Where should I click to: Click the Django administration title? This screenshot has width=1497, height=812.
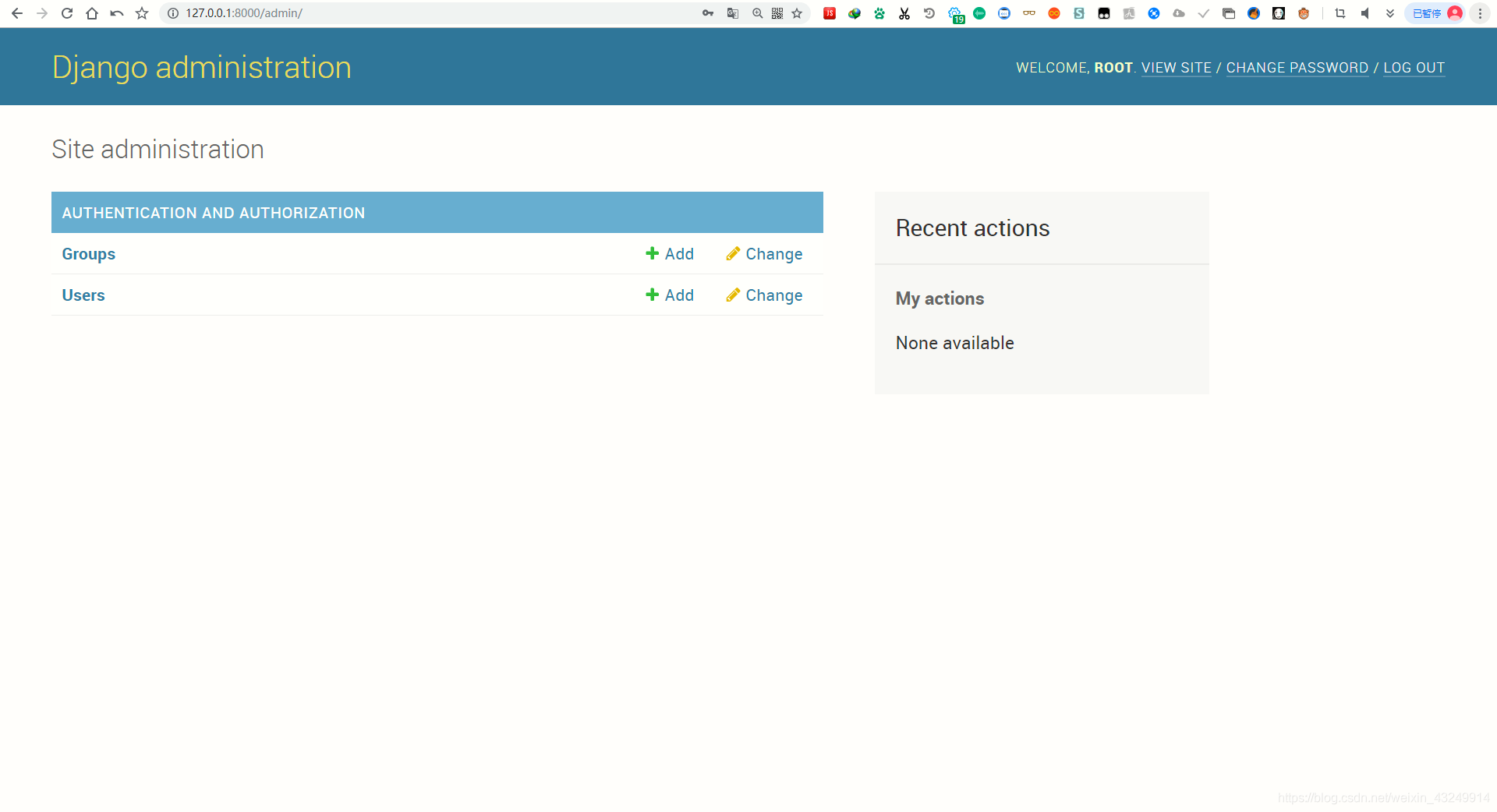pyautogui.click(x=202, y=68)
